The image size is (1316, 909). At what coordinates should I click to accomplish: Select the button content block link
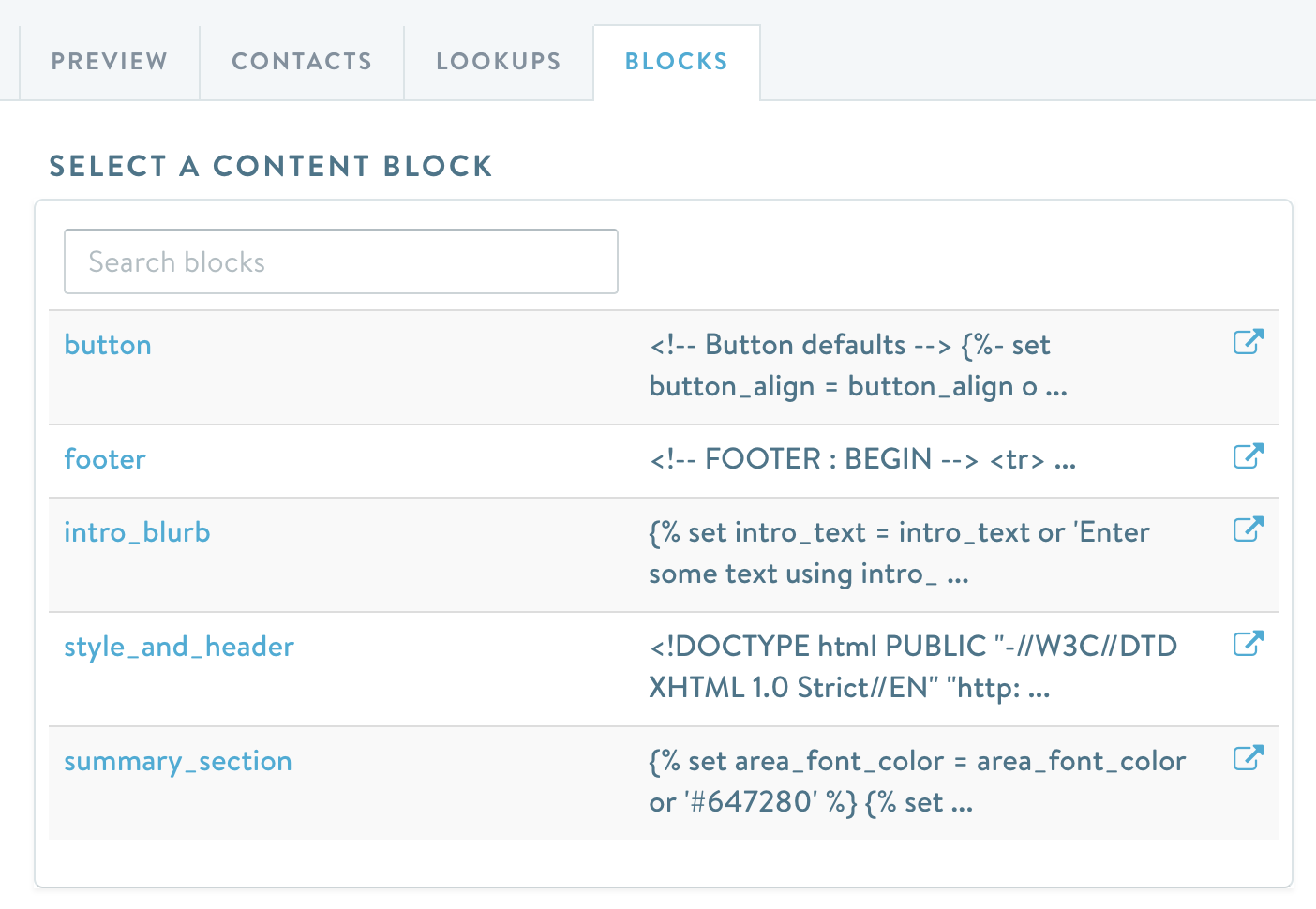pos(108,345)
